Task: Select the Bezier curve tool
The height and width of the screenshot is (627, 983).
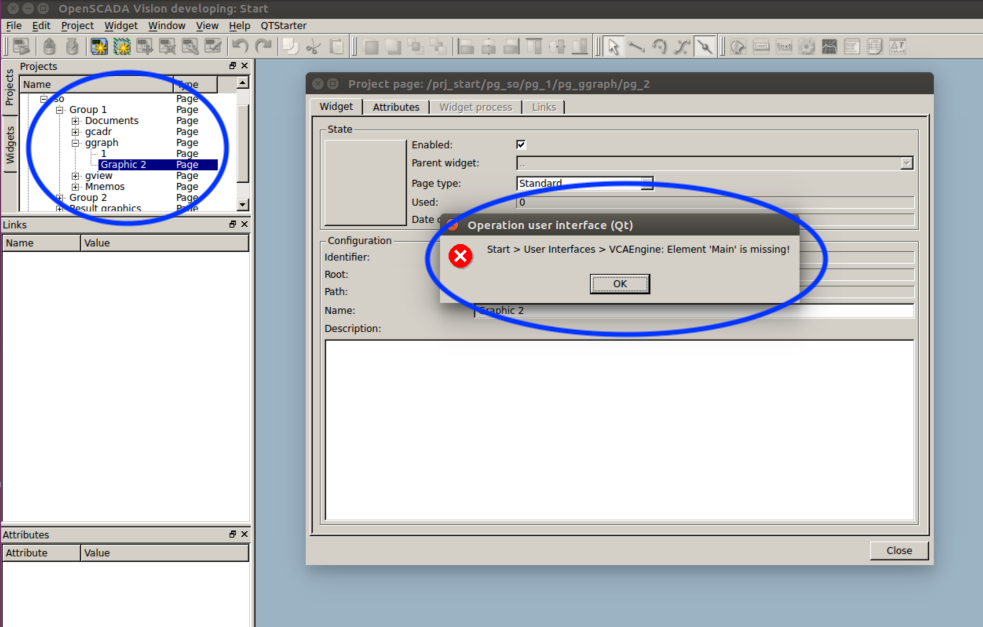Action: [682, 46]
